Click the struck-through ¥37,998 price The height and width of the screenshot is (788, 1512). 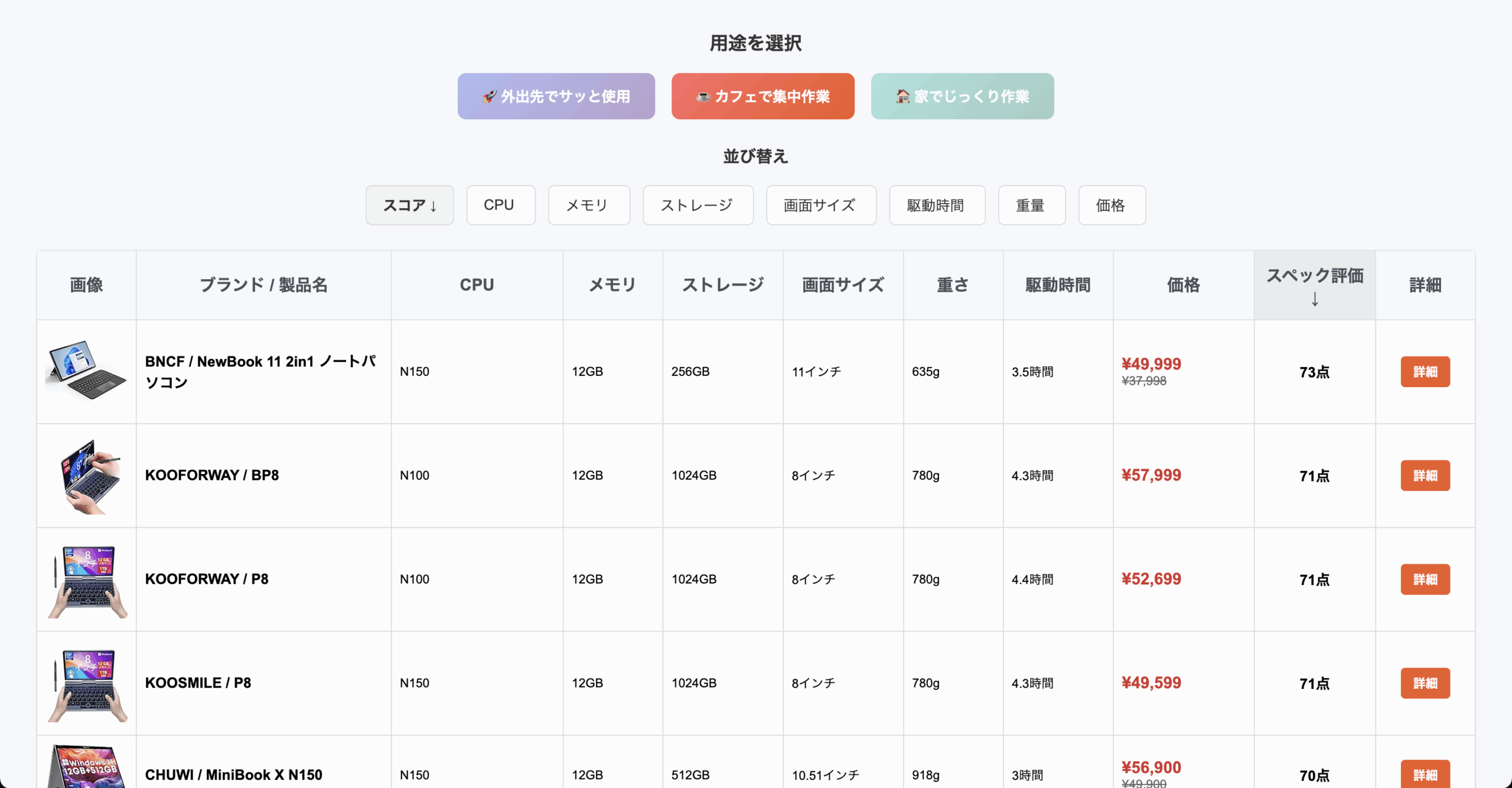(1144, 381)
